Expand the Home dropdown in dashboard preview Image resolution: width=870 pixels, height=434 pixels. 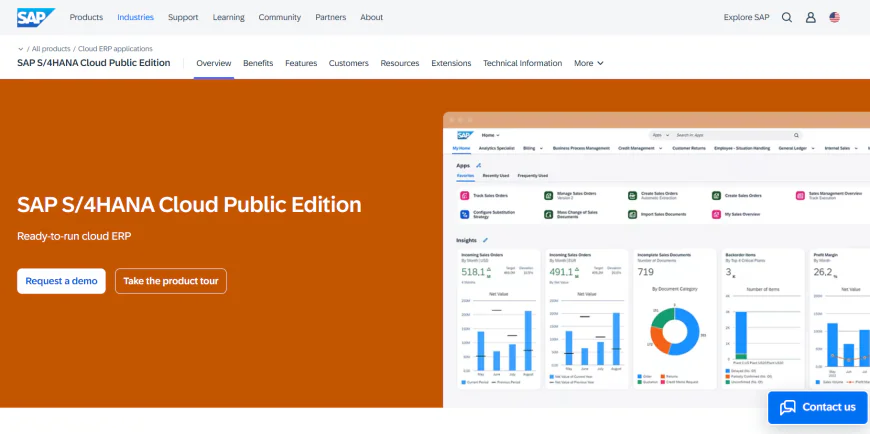point(490,135)
